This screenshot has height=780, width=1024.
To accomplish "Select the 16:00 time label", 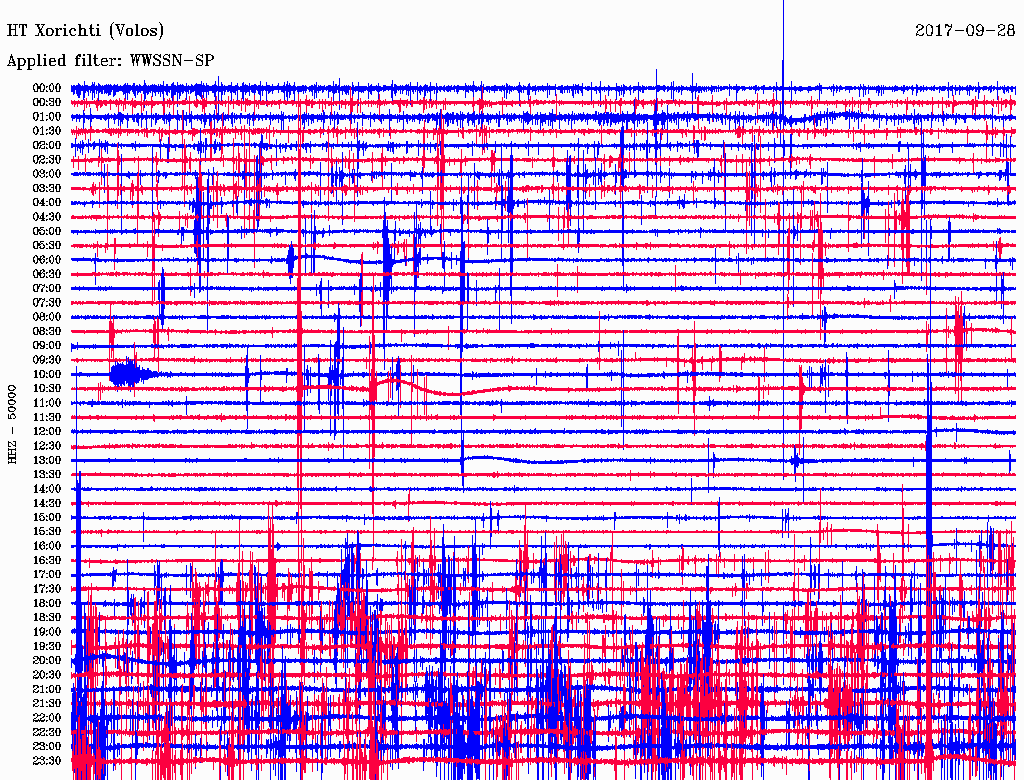I will [x=47, y=546].
